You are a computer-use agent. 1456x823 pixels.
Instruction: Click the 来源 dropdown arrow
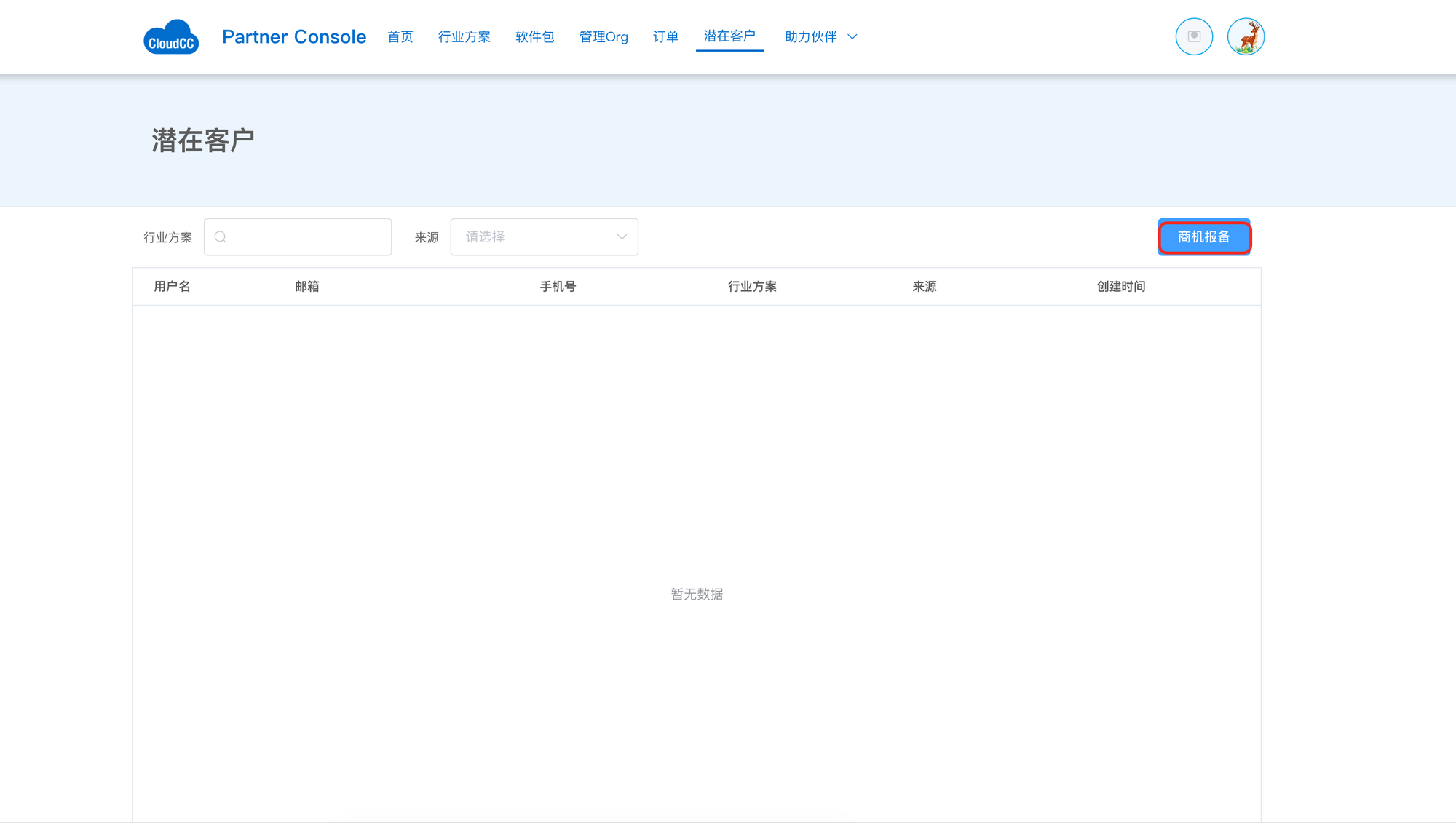[622, 237]
